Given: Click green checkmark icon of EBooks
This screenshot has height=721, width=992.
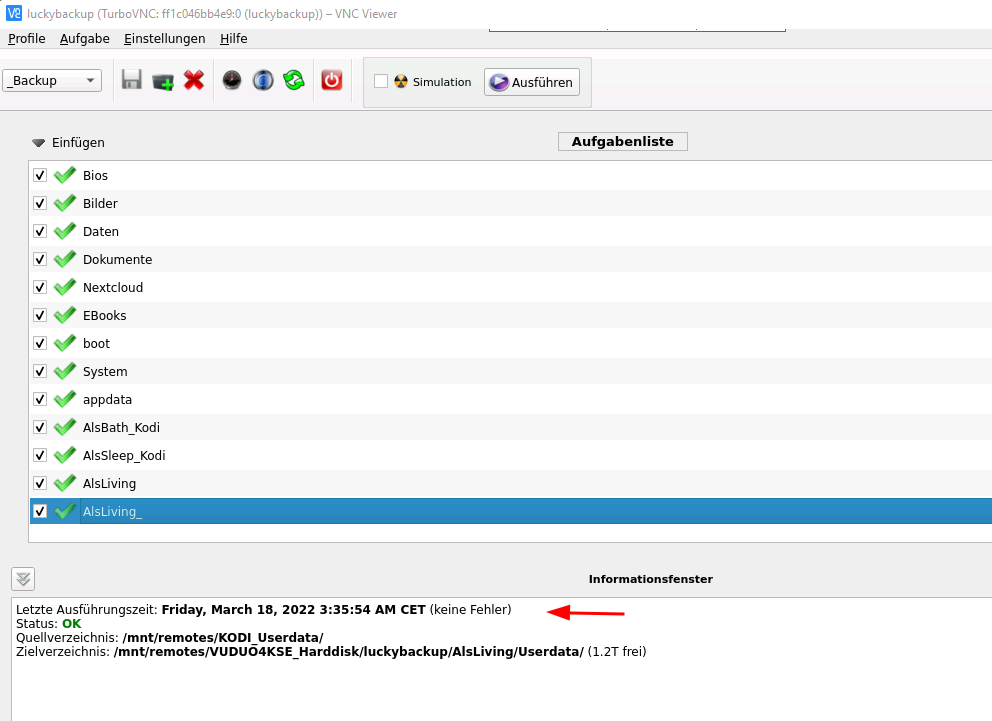Looking at the screenshot, I should [65, 315].
